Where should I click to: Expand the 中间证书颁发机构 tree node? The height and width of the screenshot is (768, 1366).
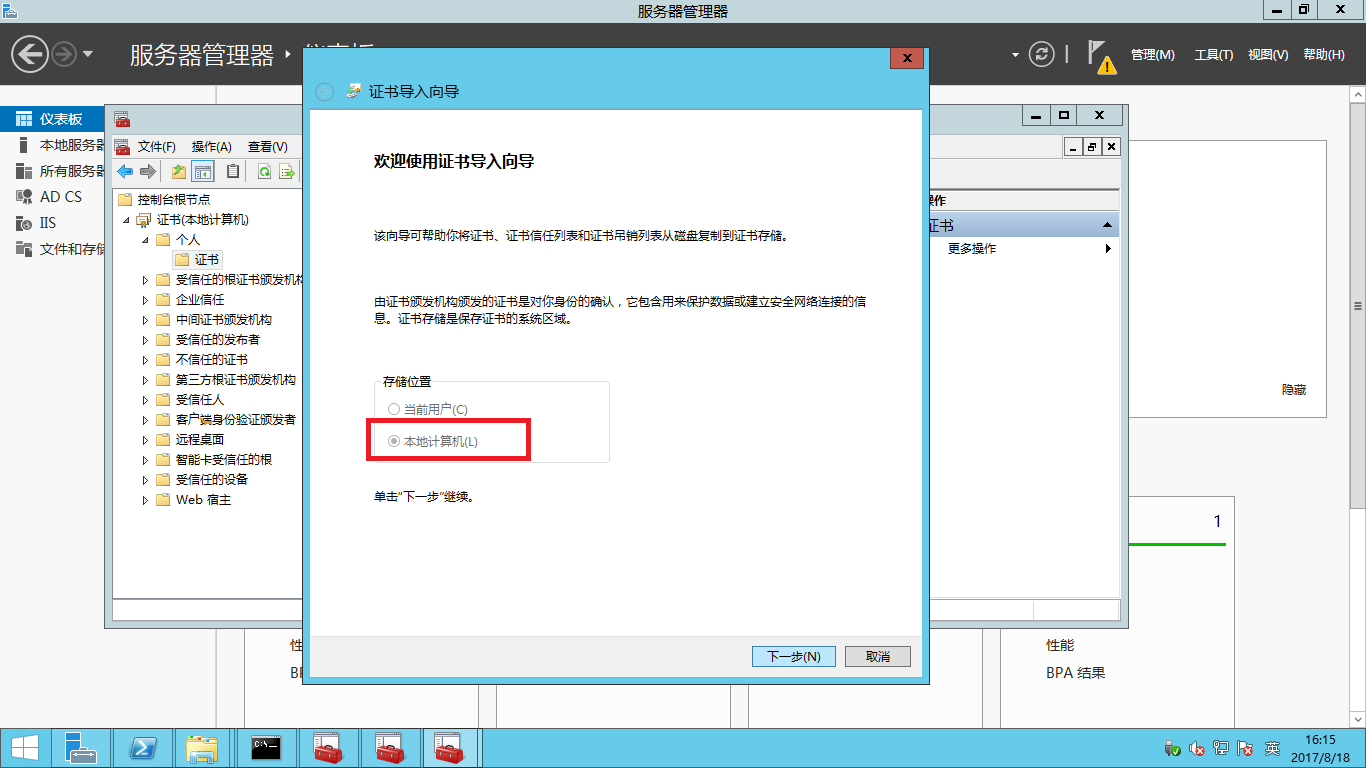(145, 320)
